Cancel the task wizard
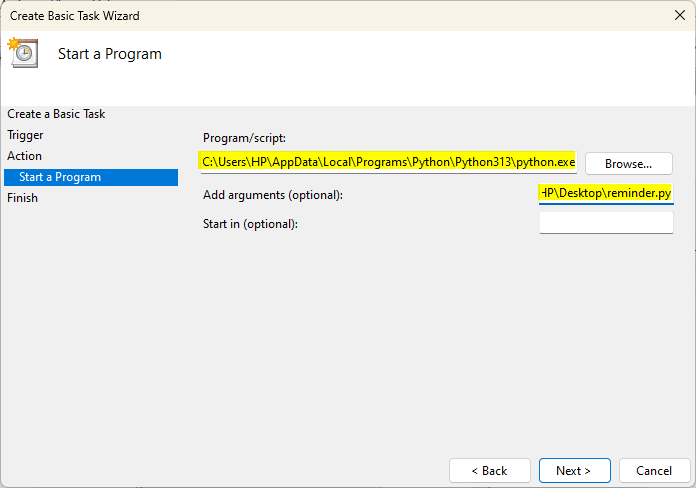 654,470
